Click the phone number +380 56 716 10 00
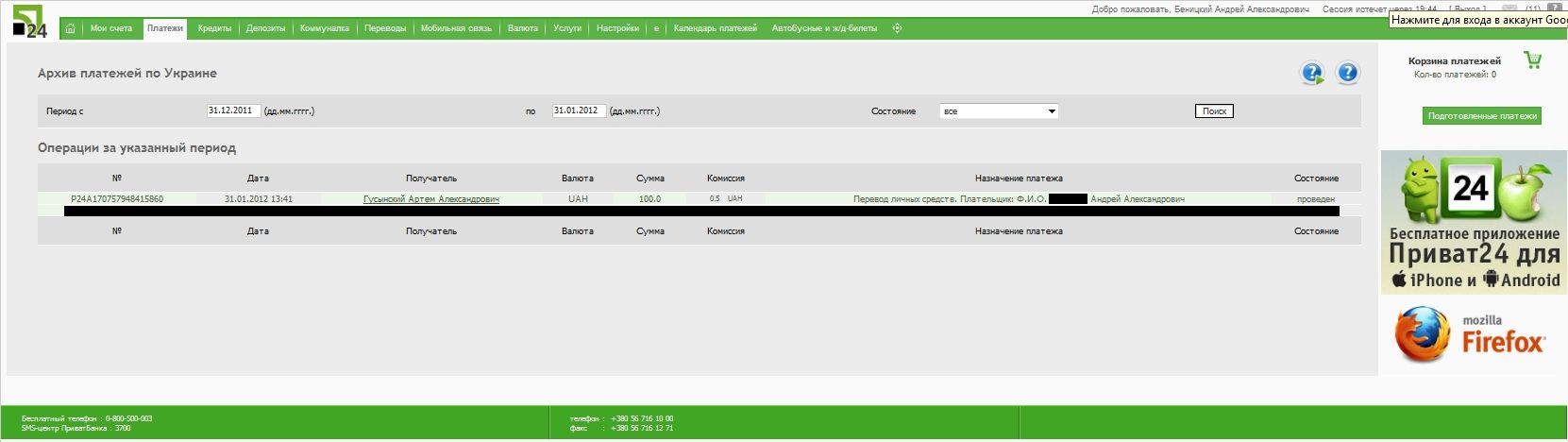1568x442 pixels. [642, 418]
